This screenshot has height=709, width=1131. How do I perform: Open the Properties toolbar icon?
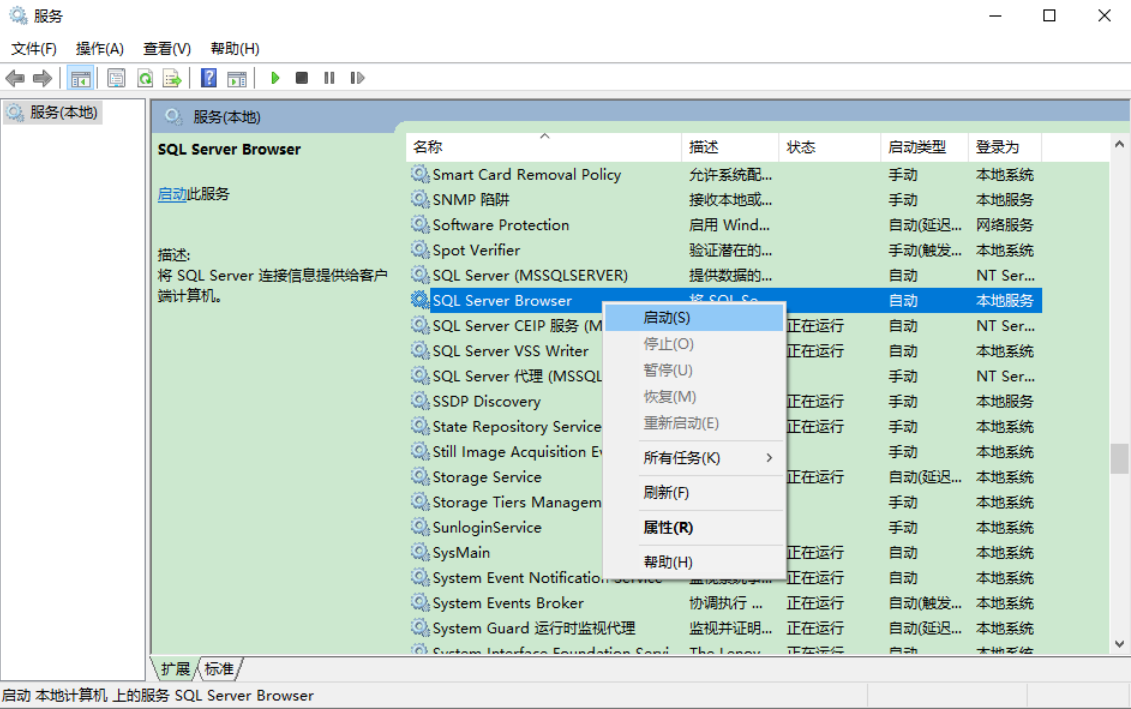pos(115,78)
